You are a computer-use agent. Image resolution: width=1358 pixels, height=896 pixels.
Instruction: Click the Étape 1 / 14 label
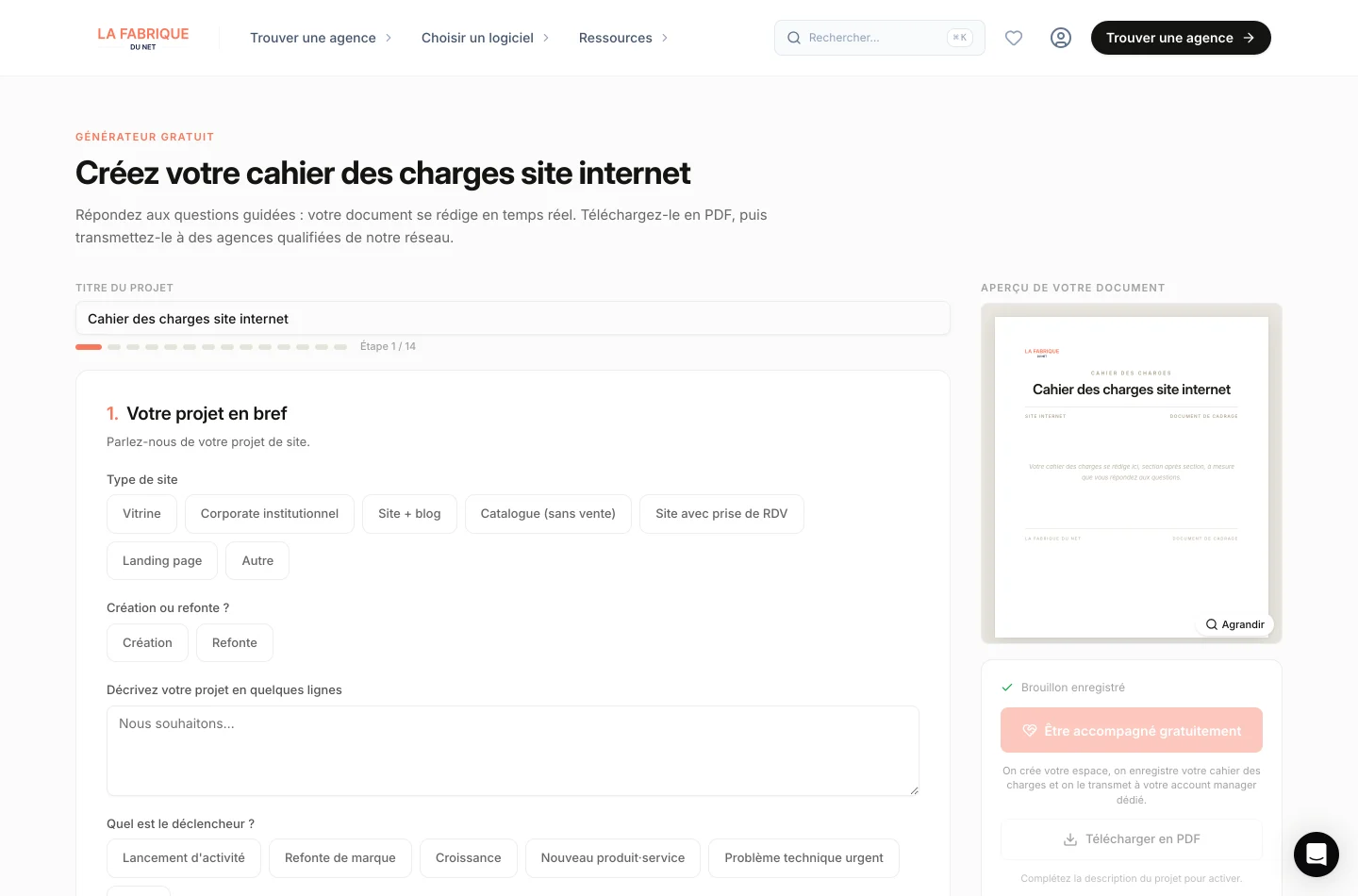(x=388, y=347)
